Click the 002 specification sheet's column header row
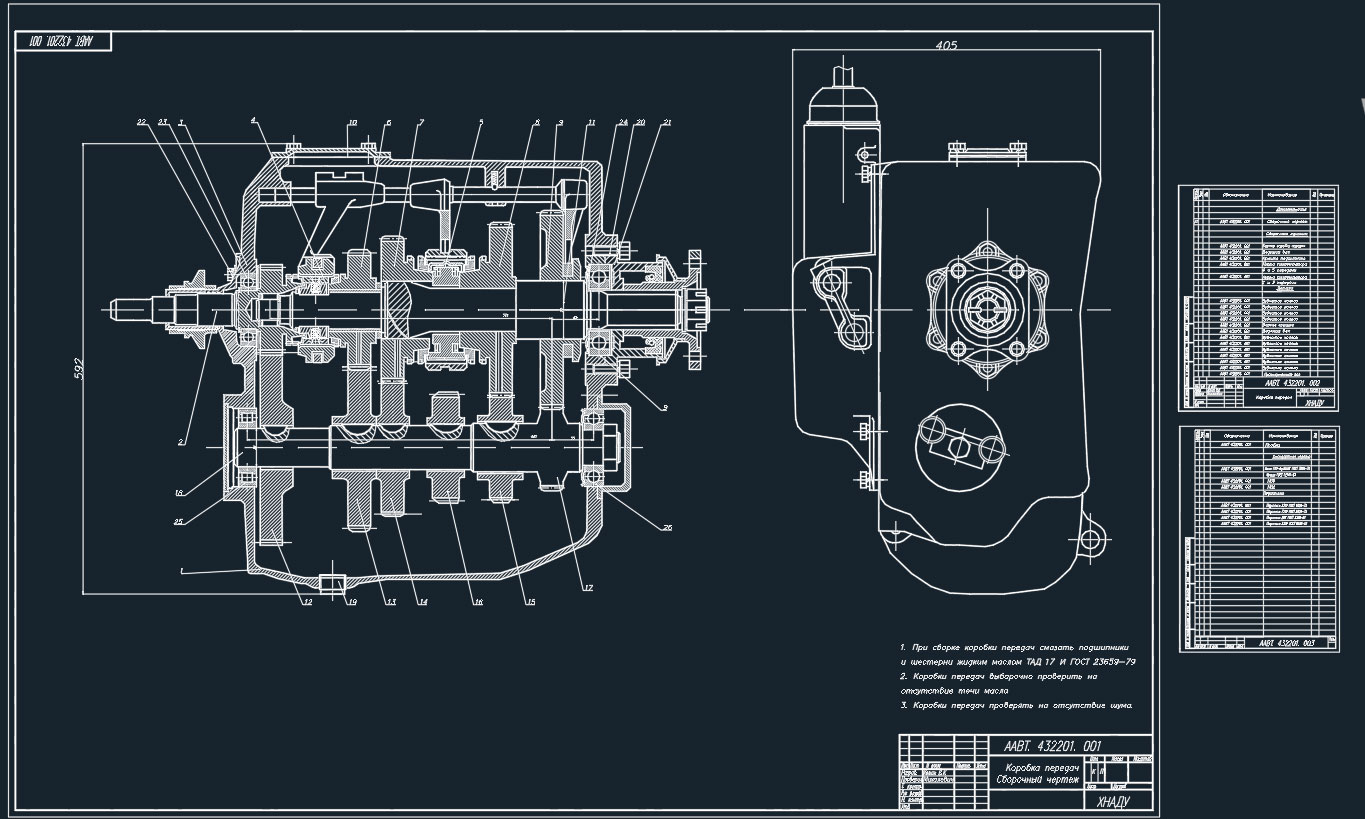1365x819 pixels. (x=1263, y=194)
